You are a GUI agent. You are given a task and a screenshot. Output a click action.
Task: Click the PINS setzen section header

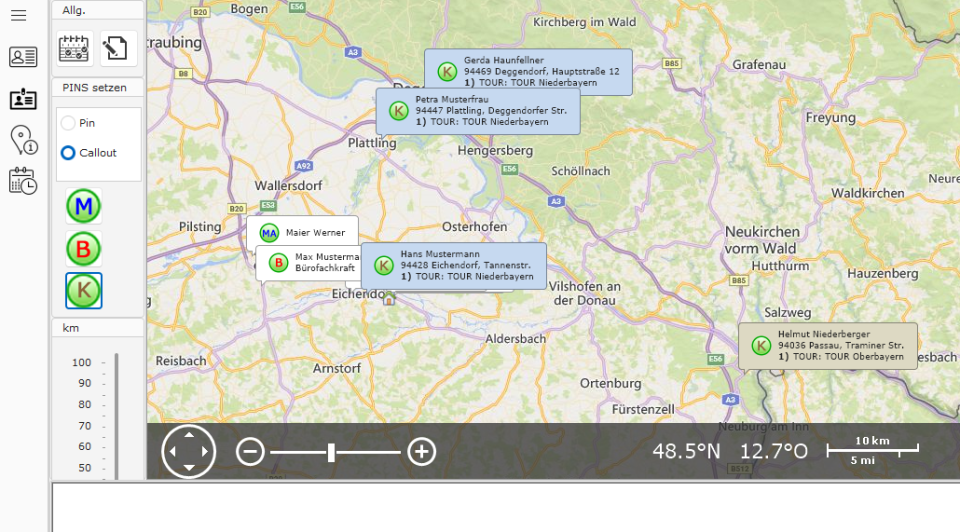pyautogui.click(x=97, y=88)
